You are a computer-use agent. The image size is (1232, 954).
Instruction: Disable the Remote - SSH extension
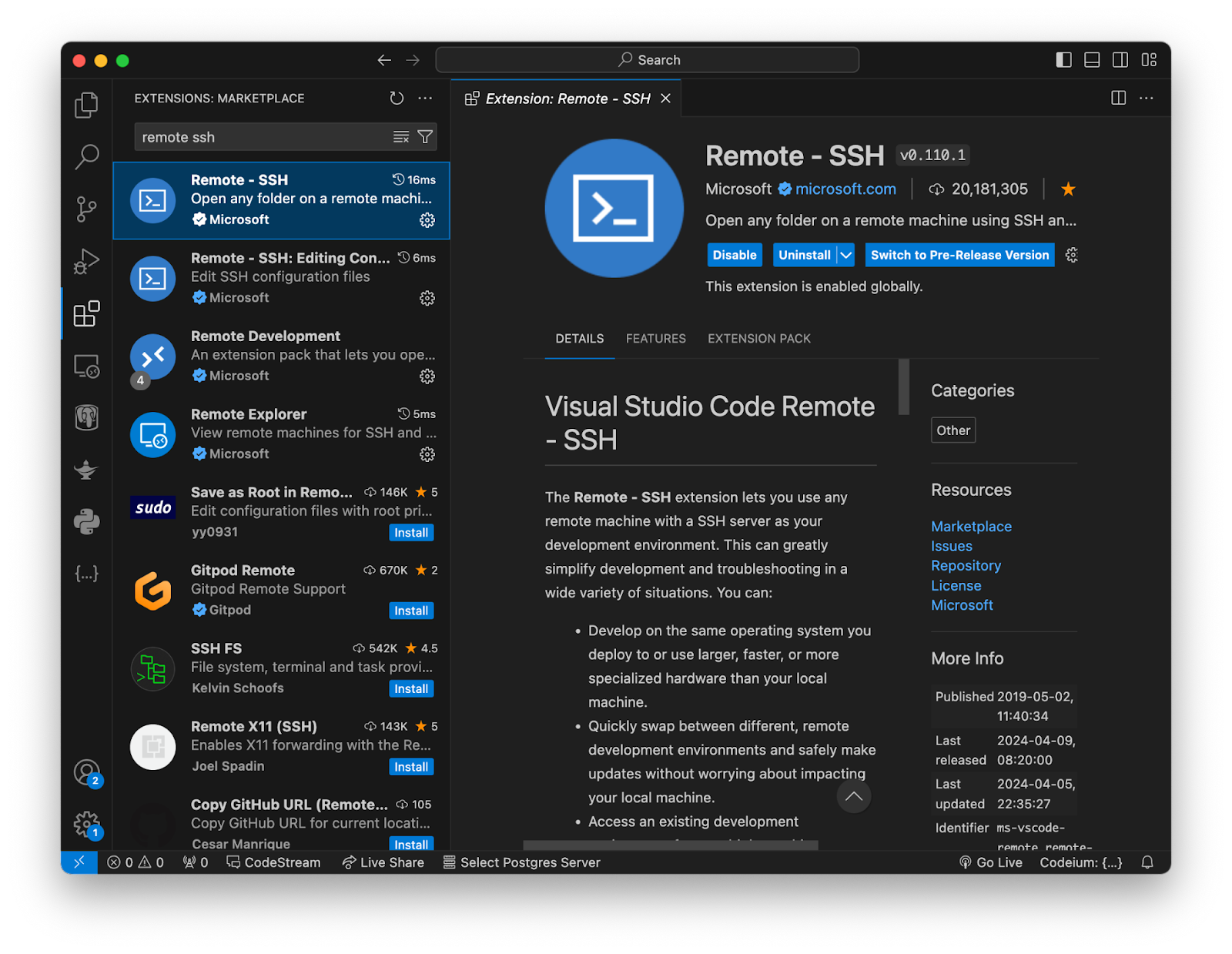(x=735, y=255)
